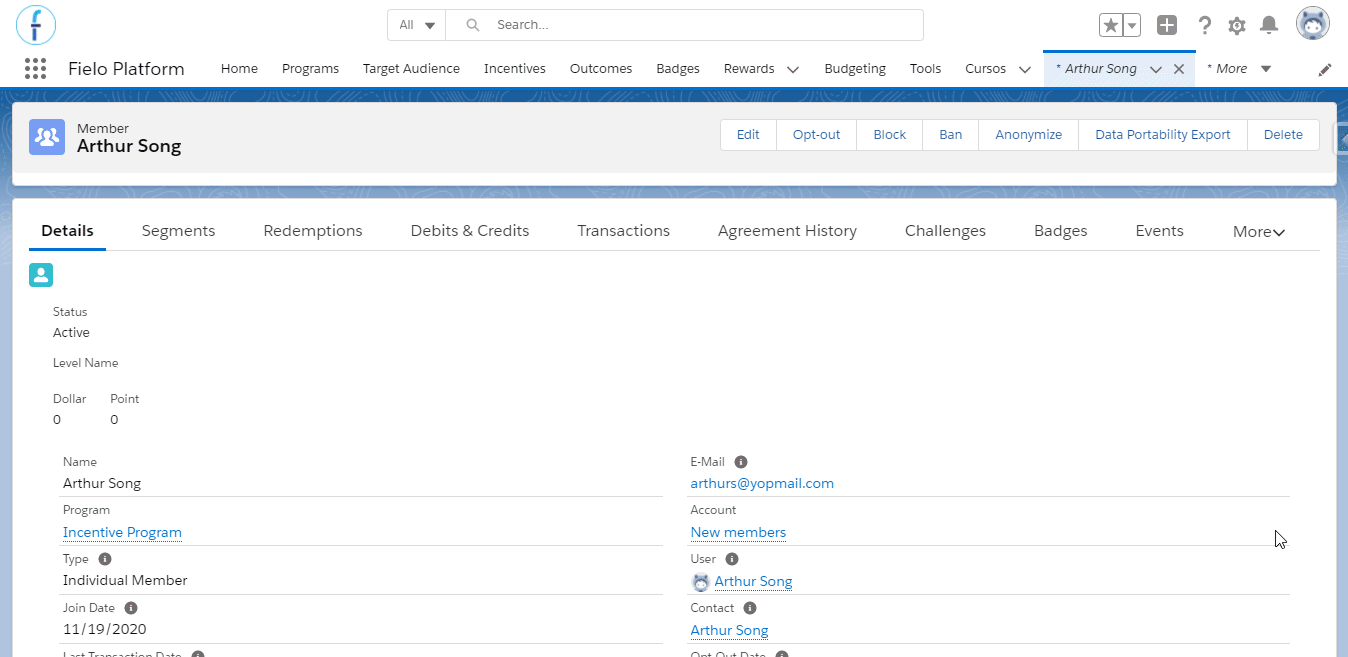Open the More tabs dropdown in record
1348x657 pixels.
[x=1259, y=231]
